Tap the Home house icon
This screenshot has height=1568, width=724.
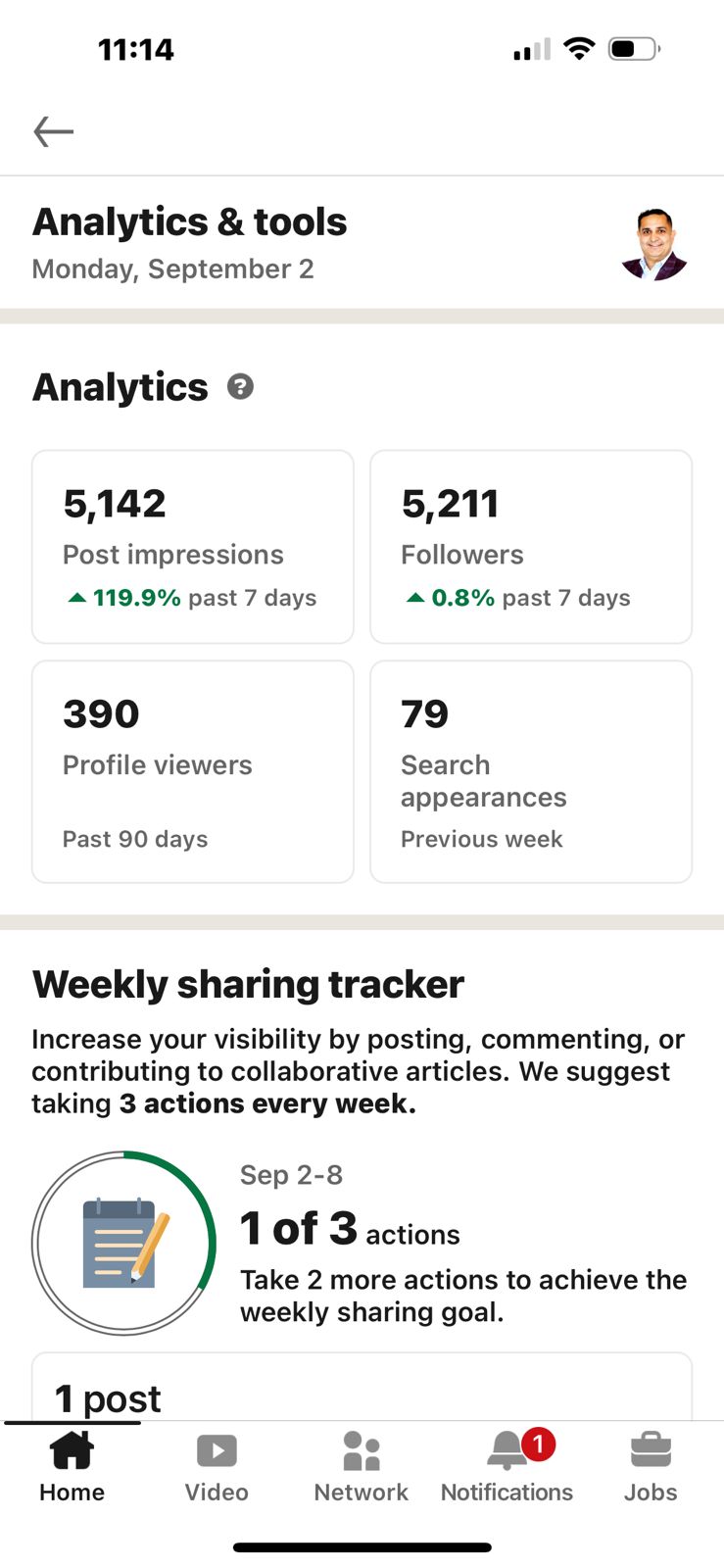click(x=72, y=1450)
